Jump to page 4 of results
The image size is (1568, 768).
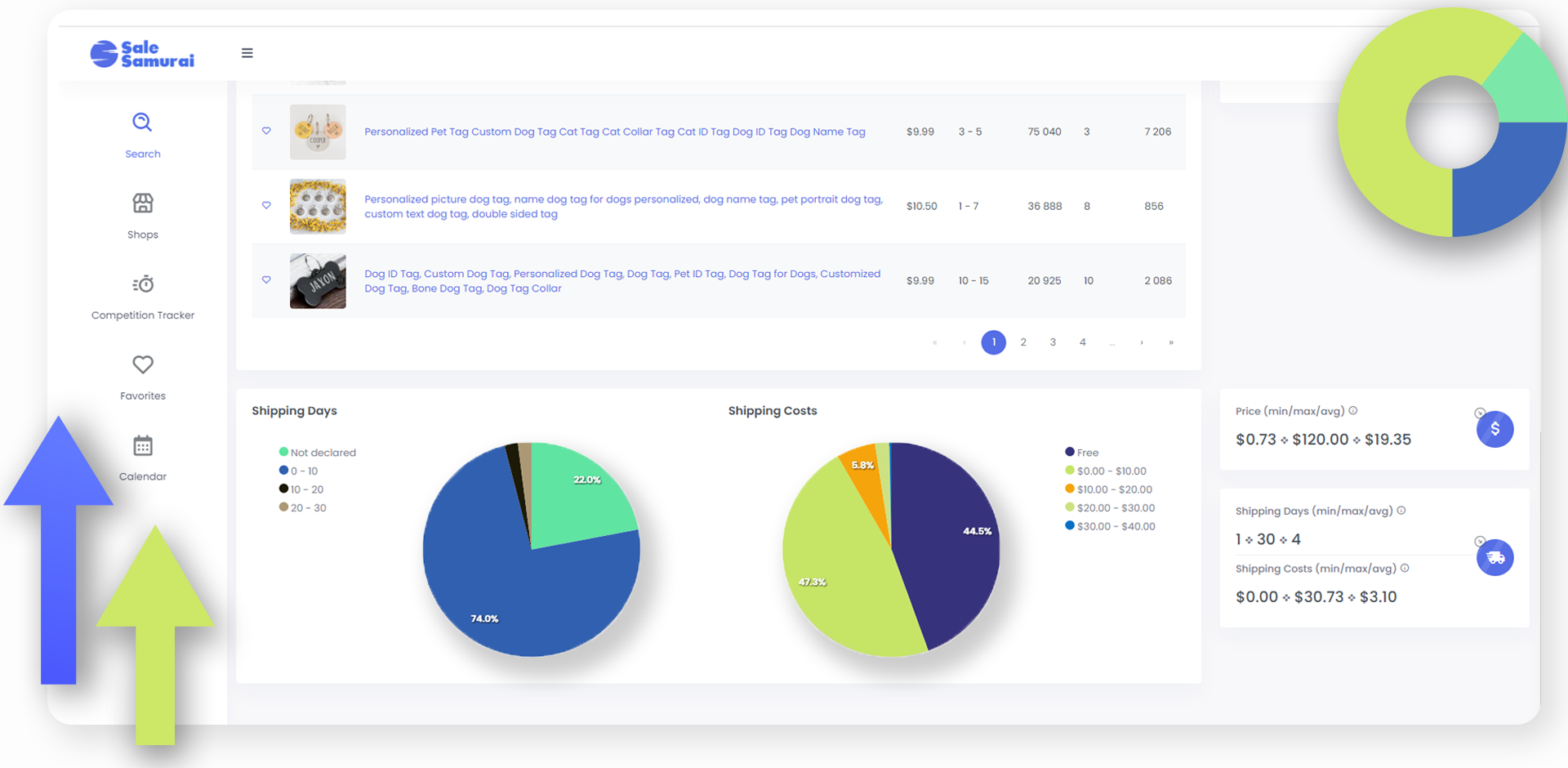(1082, 342)
